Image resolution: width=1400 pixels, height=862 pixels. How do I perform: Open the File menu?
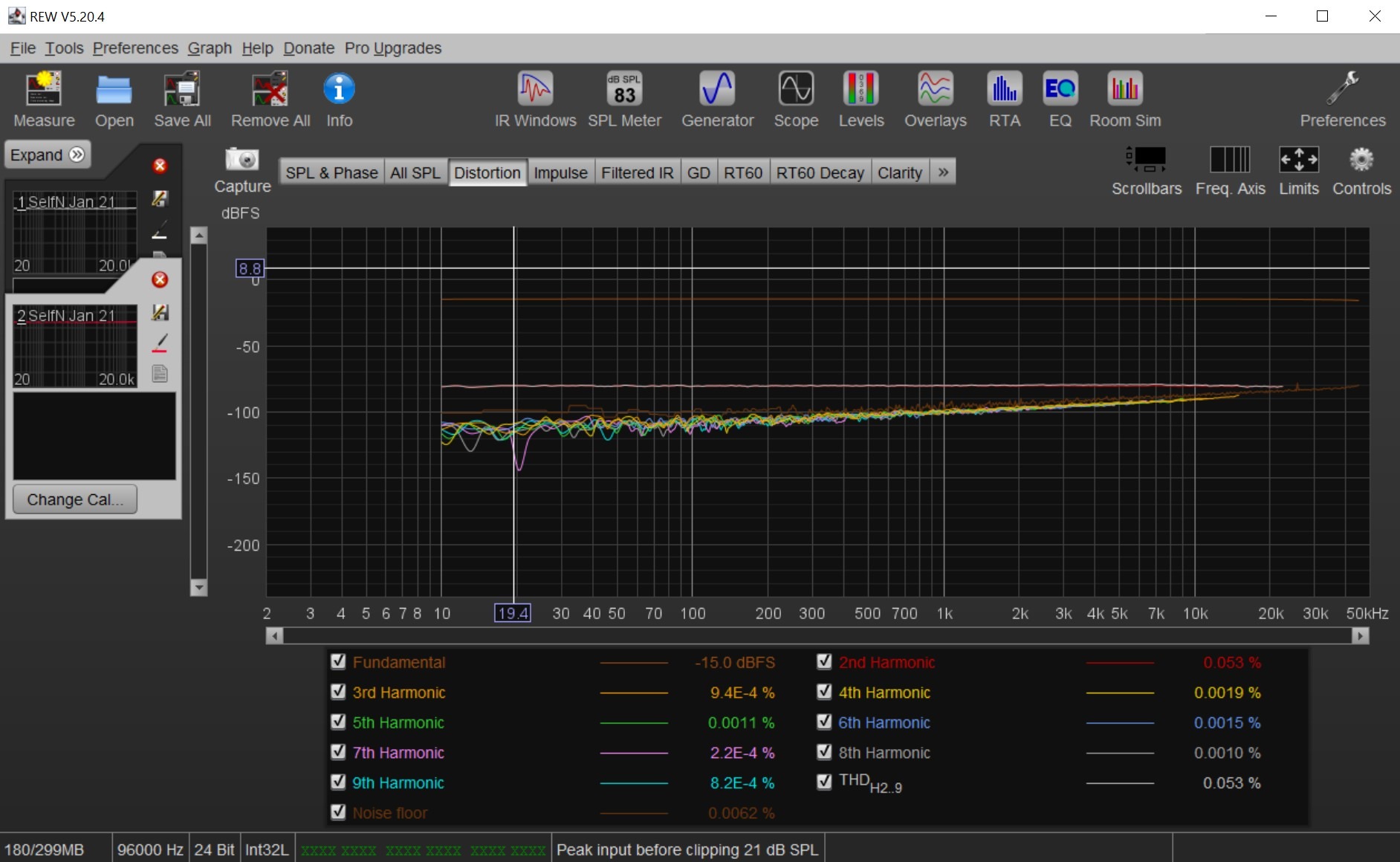[23, 48]
